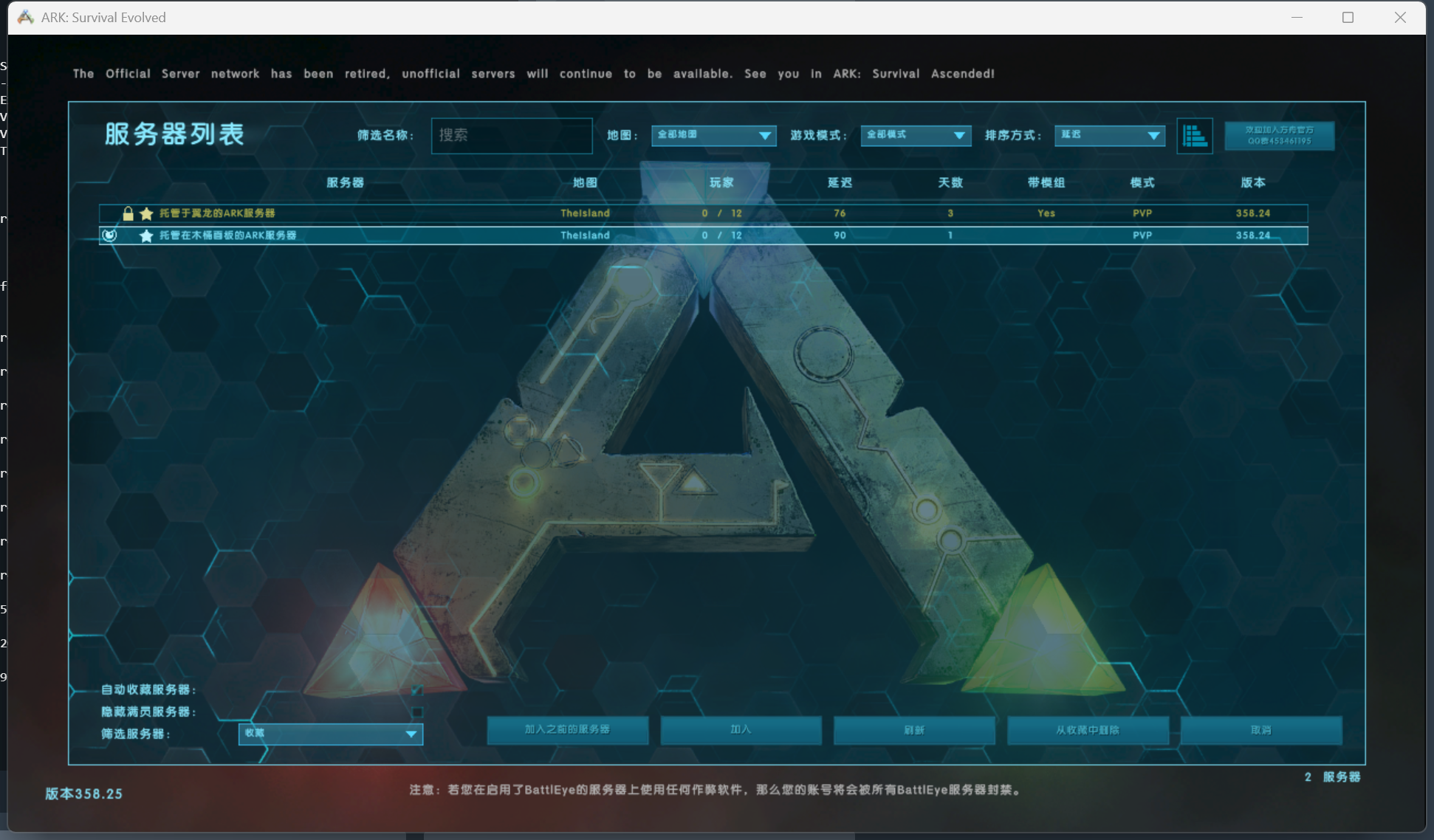This screenshot has height=840, width=1434.
Task: Sort by the 模式 column header
Action: coord(1142,182)
